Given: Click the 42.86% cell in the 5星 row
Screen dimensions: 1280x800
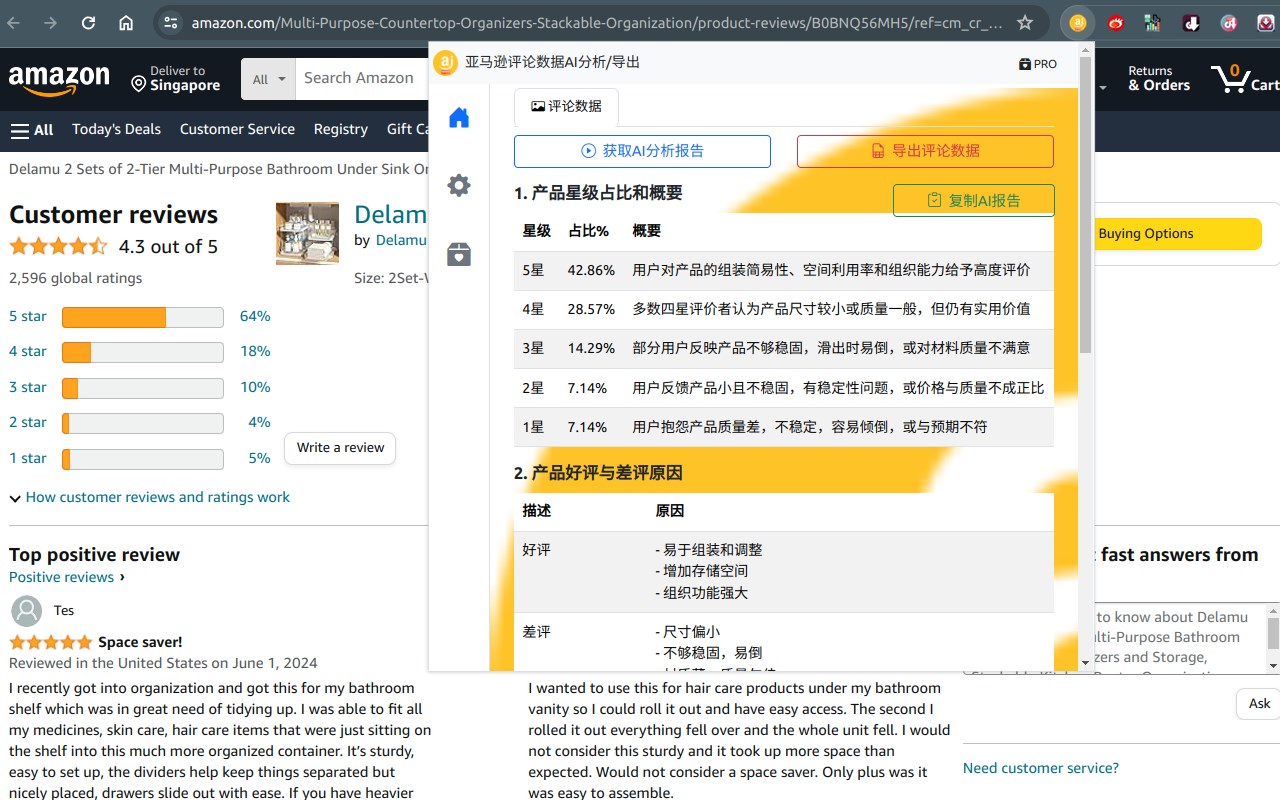Looking at the screenshot, I should click(x=591, y=270).
